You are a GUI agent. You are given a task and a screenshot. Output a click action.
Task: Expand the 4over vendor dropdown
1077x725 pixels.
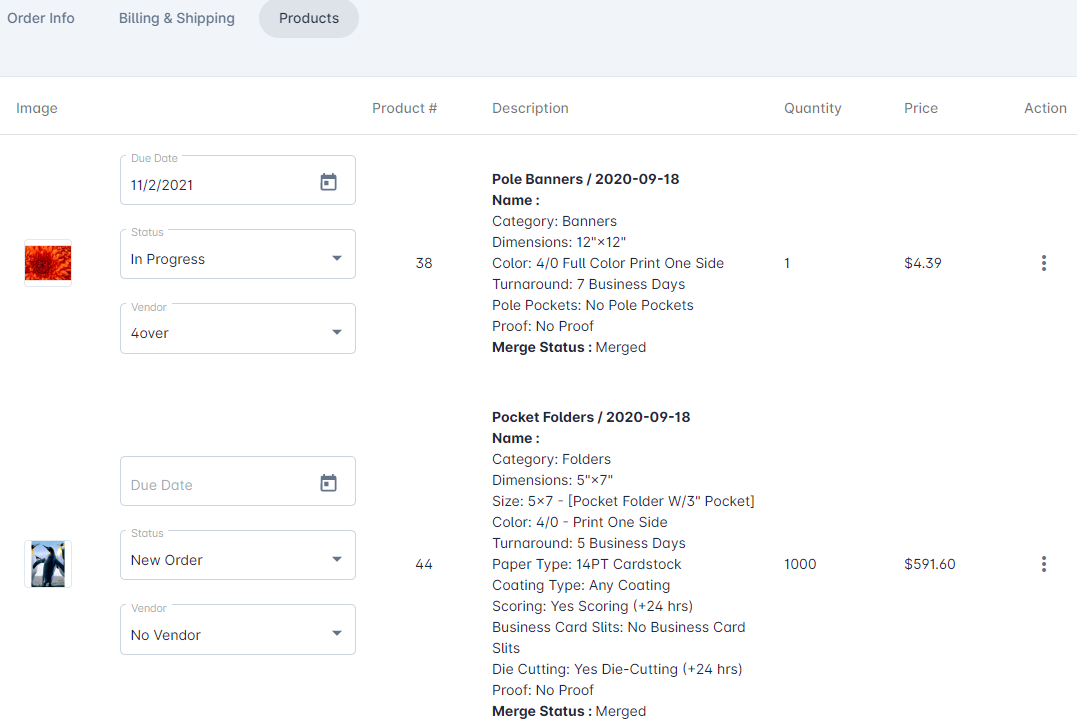(238, 329)
